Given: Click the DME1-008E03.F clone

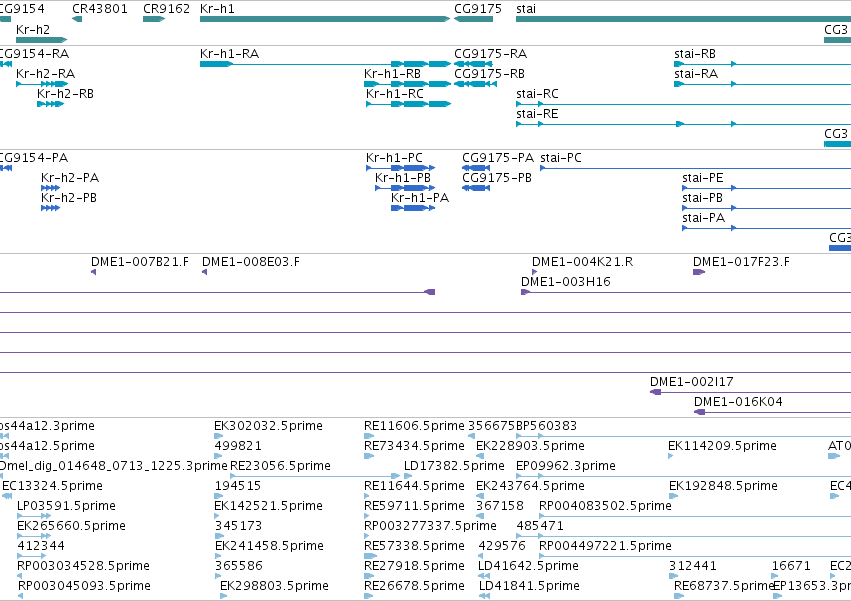Looking at the screenshot, I should coord(204,272).
